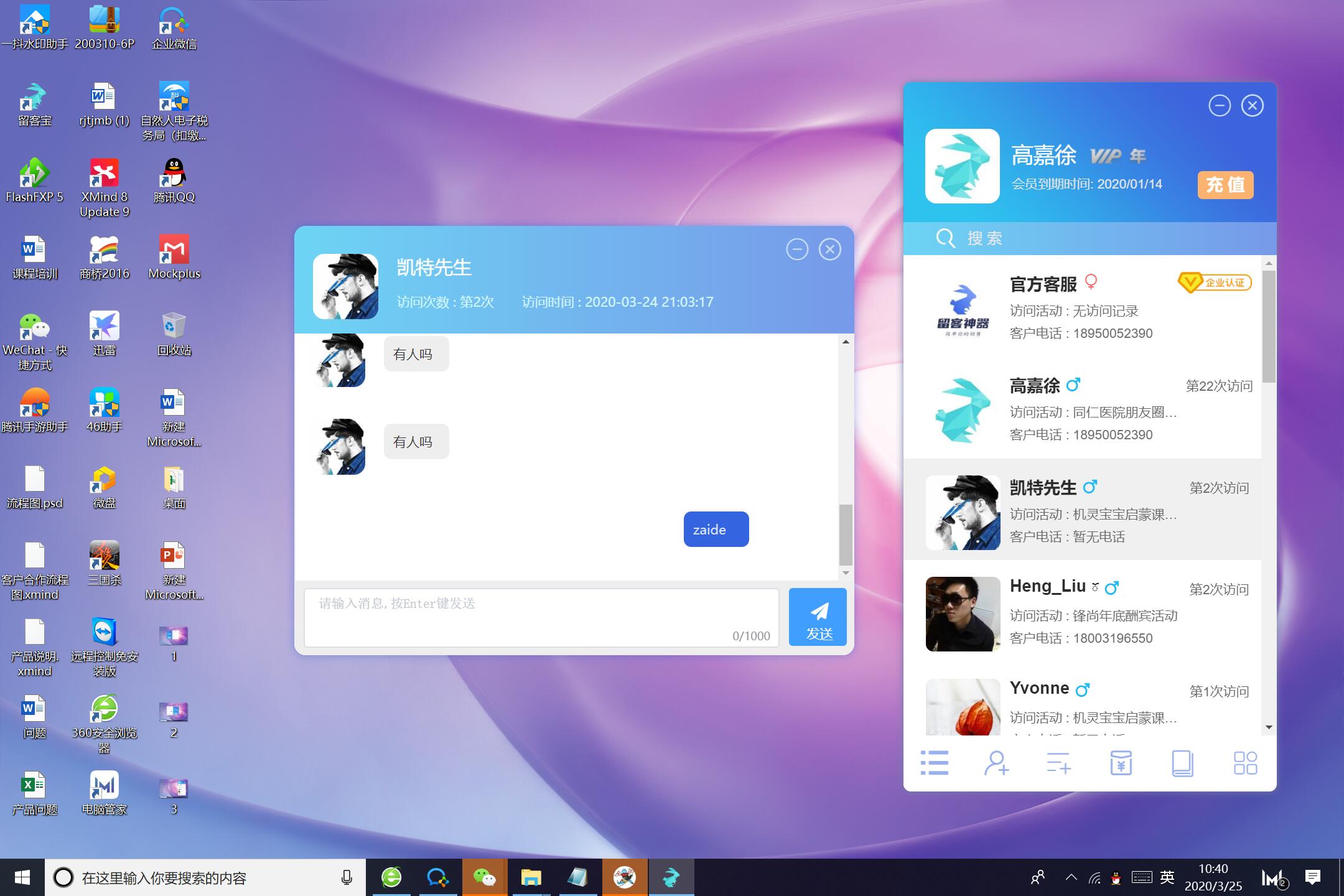
Task: Open the 课程培训 Word document icon
Action: pyautogui.click(x=34, y=258)
